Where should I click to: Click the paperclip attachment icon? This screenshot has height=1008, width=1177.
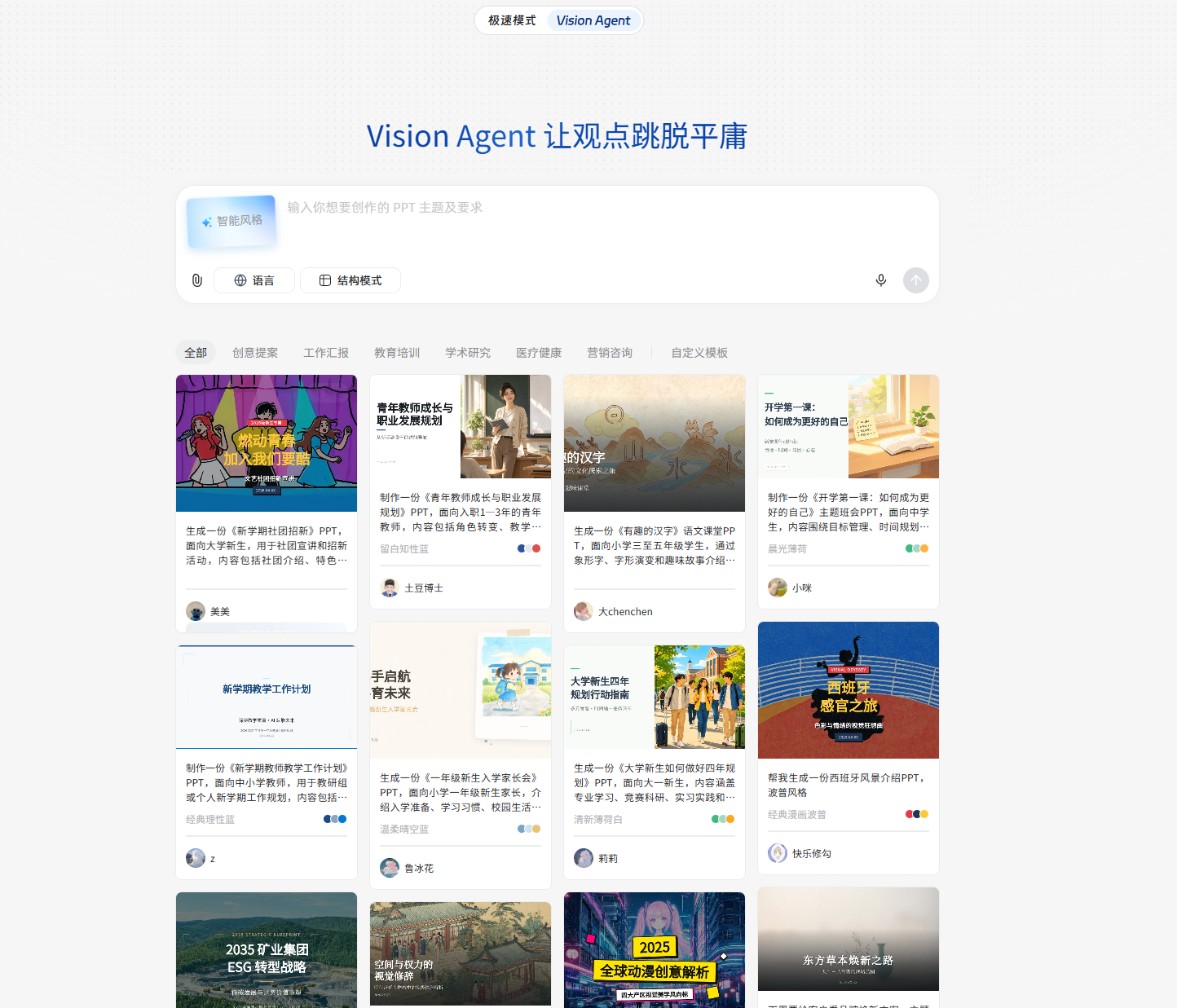(196, 280)
